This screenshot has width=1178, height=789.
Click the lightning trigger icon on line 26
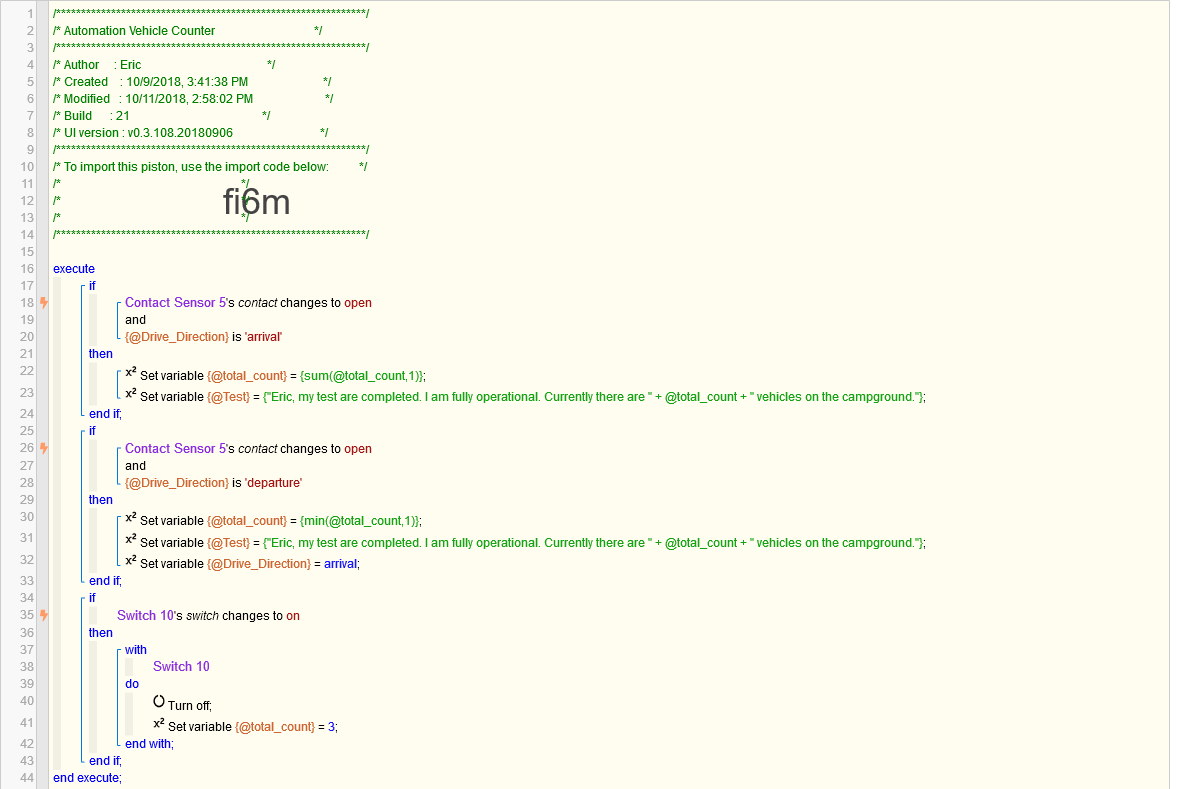pyautogui.click(x=44, y=449)
